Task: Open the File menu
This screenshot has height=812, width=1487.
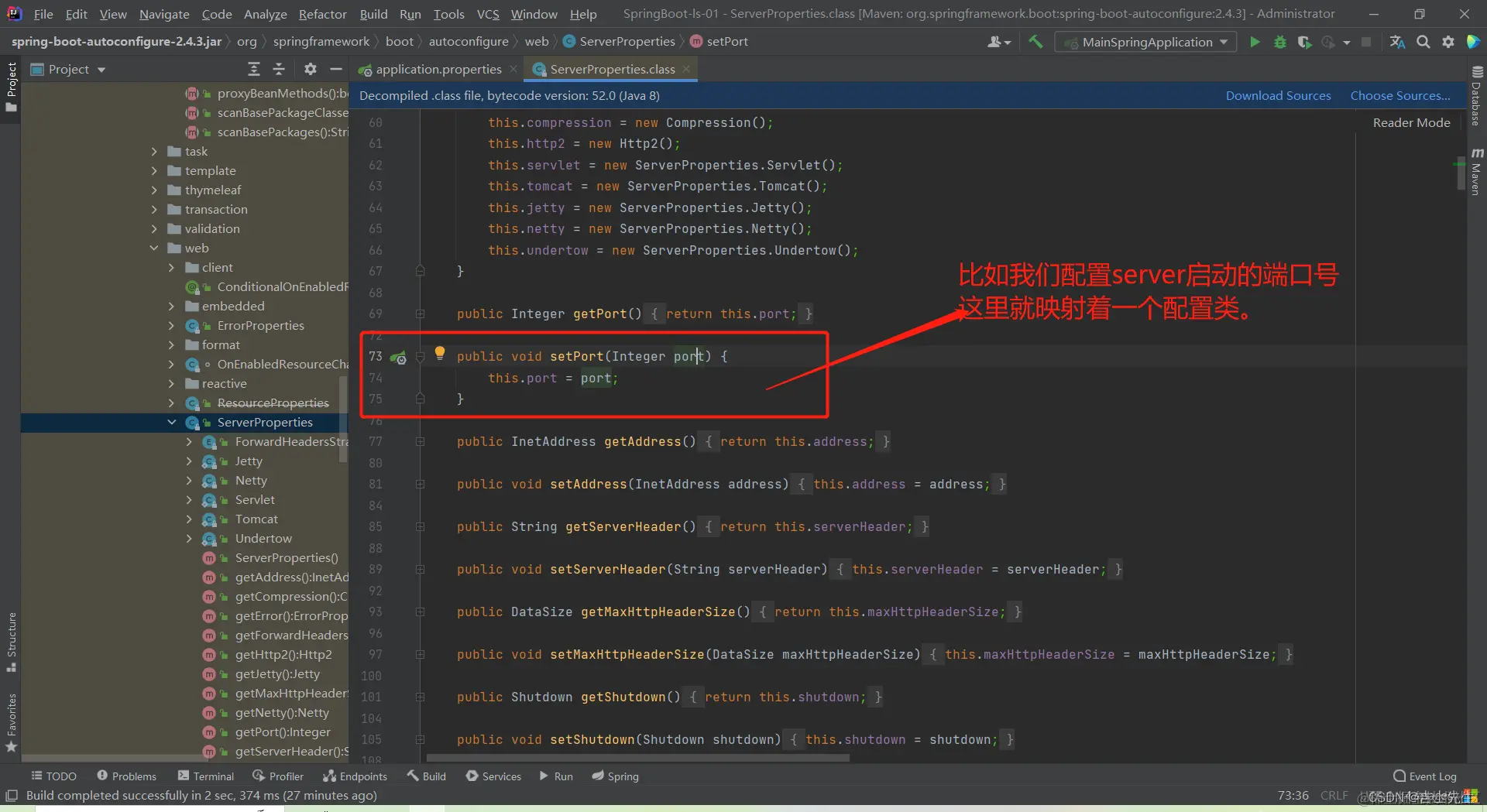Action: pyautogui.click(x=43, y=14)
